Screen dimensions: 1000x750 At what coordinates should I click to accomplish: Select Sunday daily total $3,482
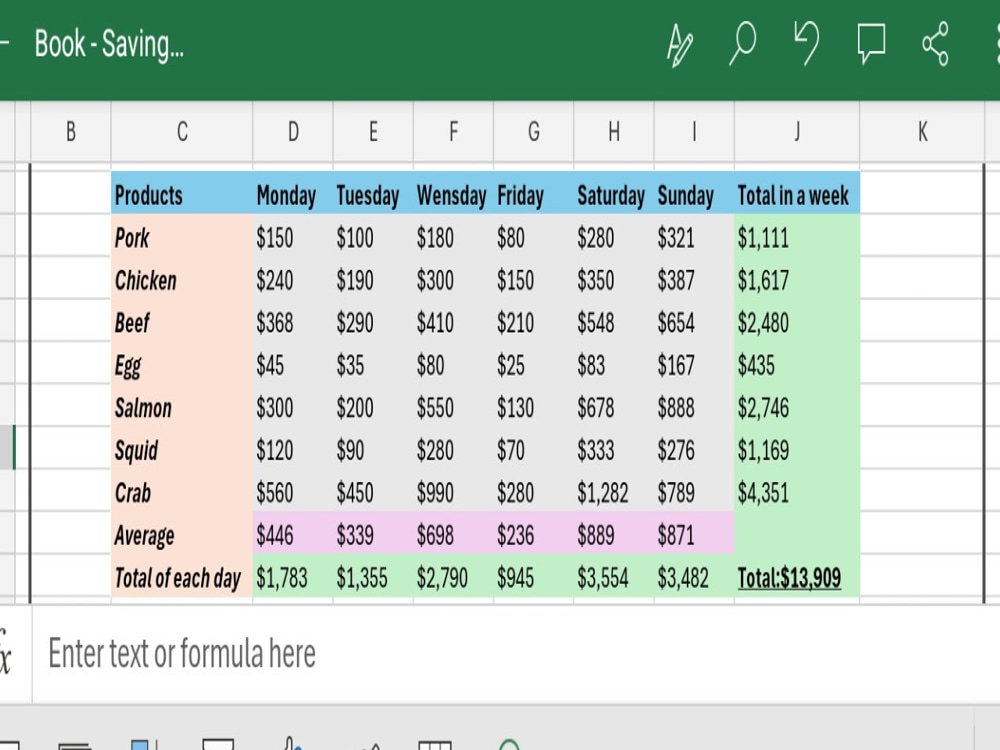[694, 577]
